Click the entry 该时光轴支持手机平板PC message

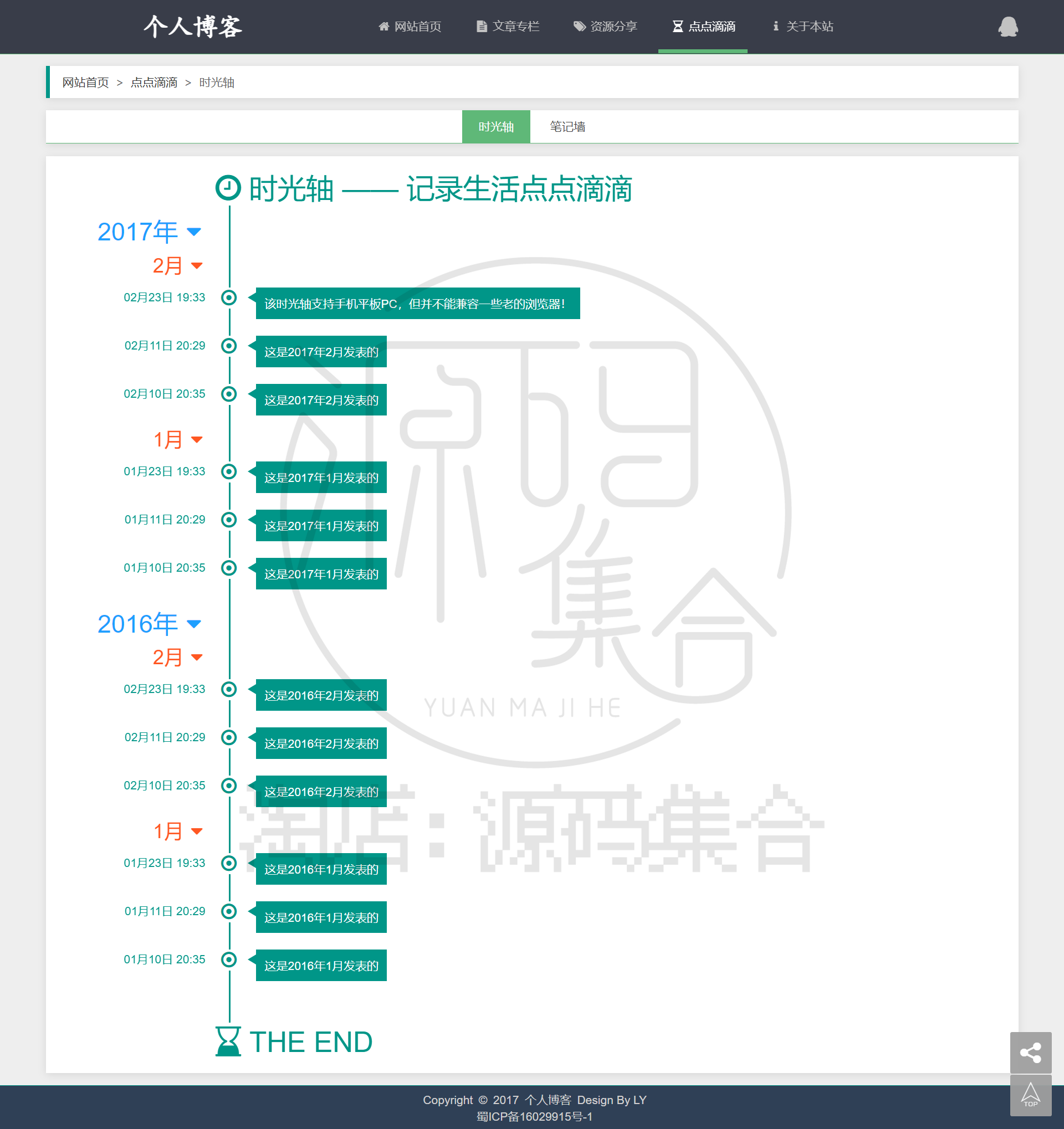click(x=417, y=304)
